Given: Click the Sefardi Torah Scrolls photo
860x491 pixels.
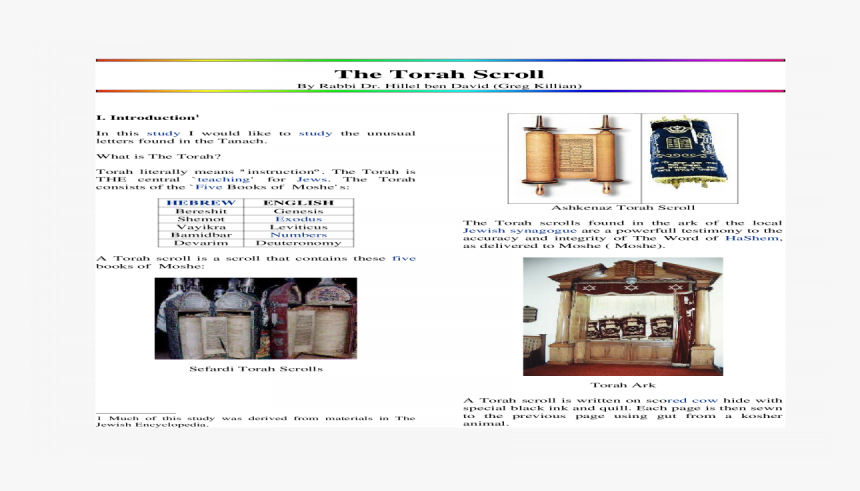Looking at the screenshot, I should click(x=255, y=318).
